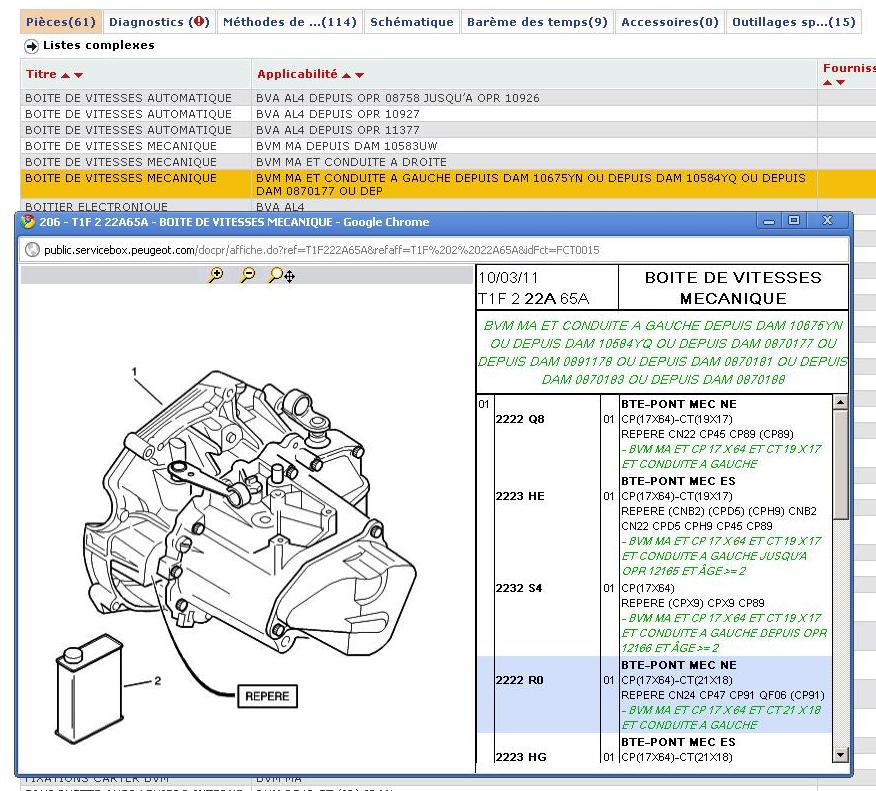Sort Applicabilité column ascending arrow
876x791 pixels.
pos(347,75)
